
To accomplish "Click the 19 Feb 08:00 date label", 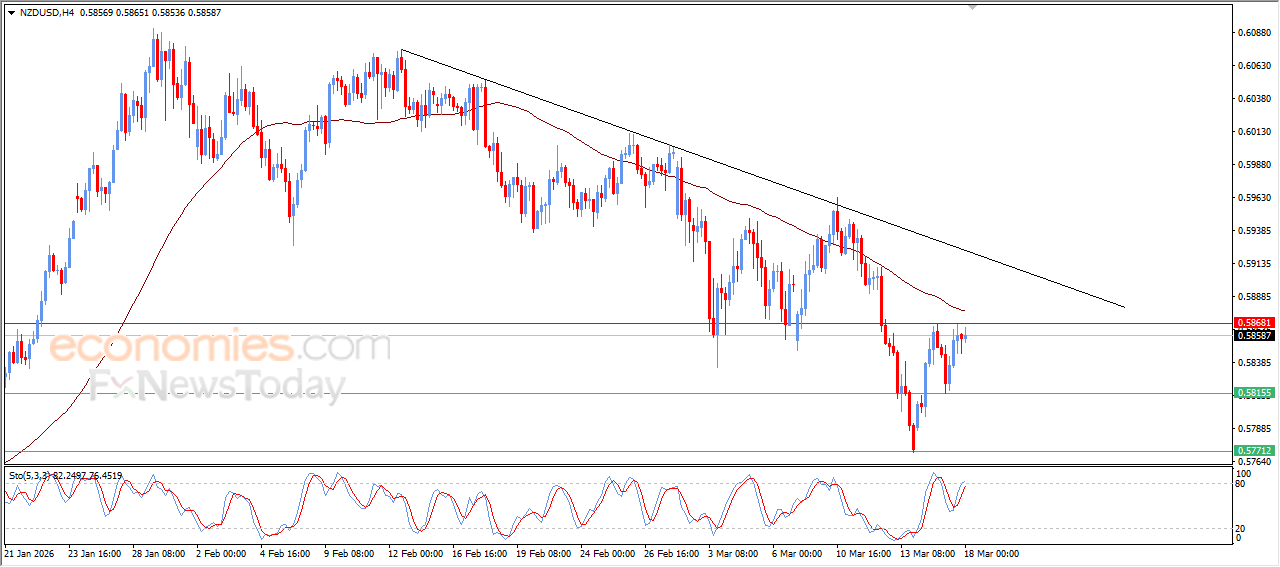I will click(543, 553).
